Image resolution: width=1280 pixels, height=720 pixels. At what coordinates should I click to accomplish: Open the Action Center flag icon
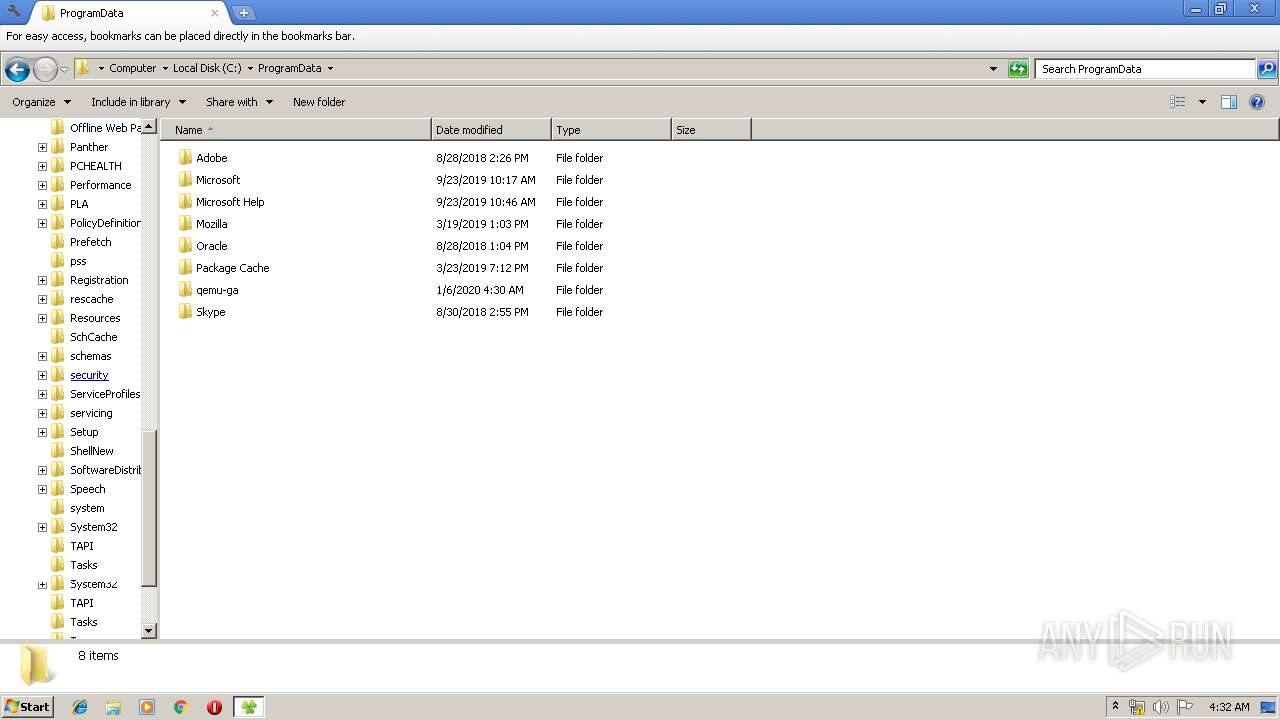point(1185,707)
